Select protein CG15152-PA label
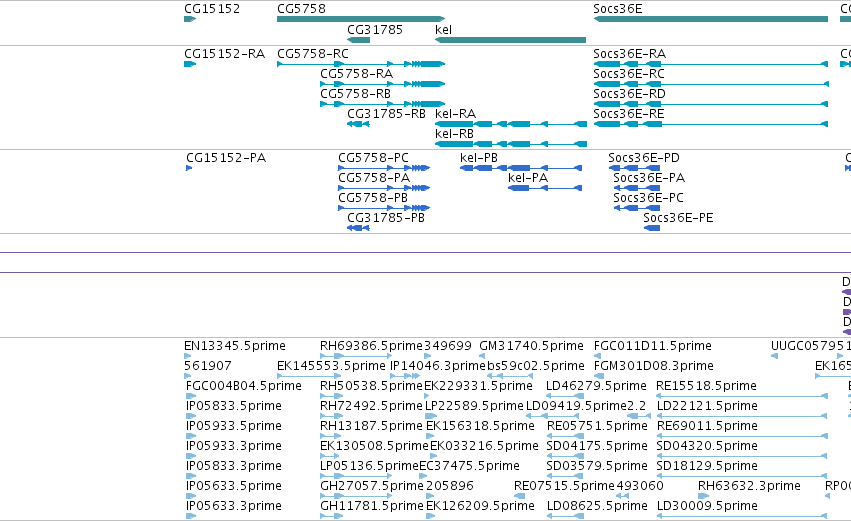The height and width of the screenshot is (521, 851). click(x=226, y=158)
